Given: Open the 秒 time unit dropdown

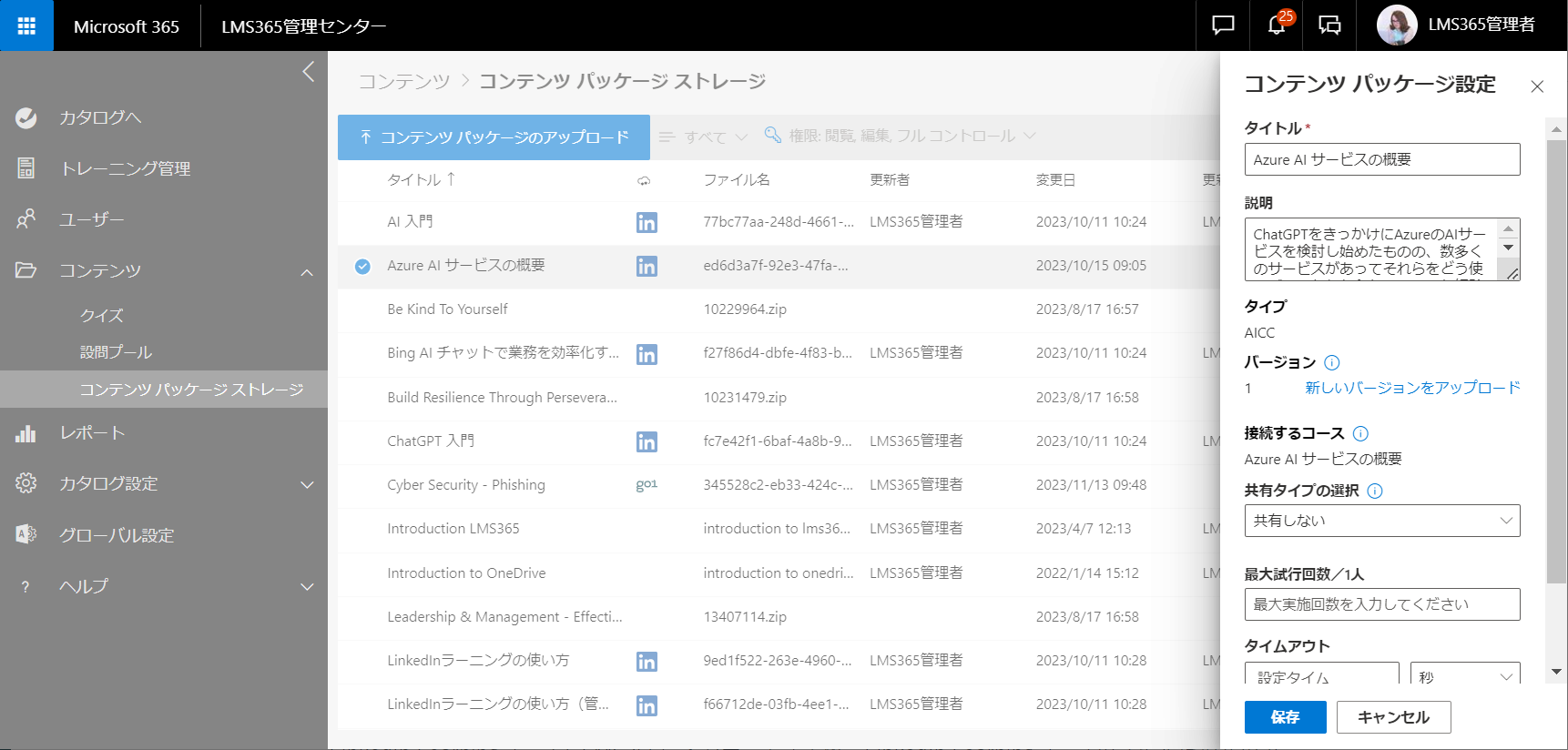Looking at the screenshot, I should [1465, 674].
